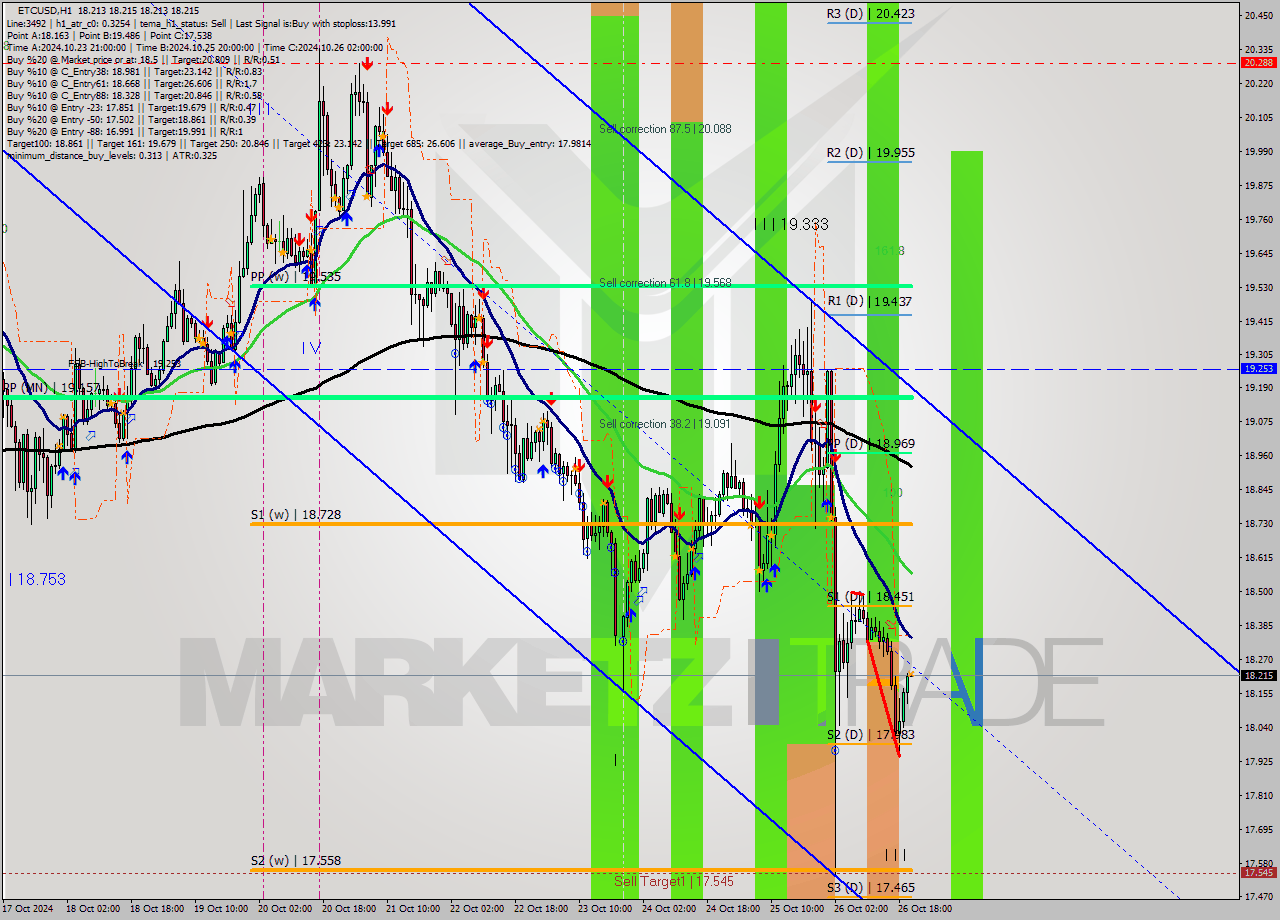
Task: Click the blue I V wave label
Action: (x=311, y=347)
